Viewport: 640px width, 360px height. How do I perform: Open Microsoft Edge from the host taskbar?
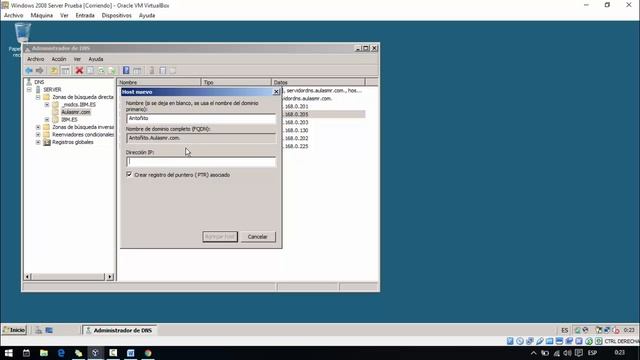(61, 353)
